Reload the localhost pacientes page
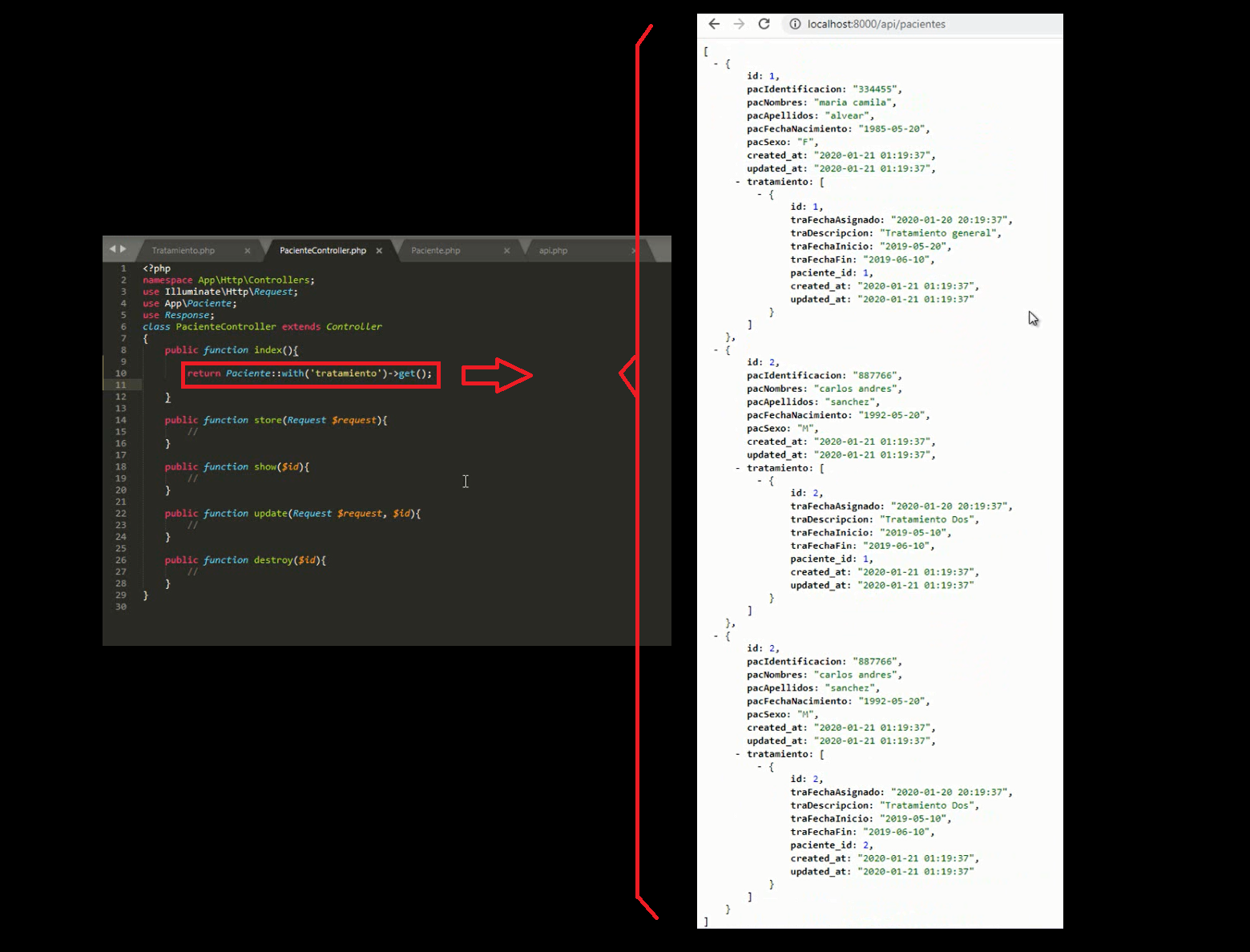1250x952 pixels. tap(764, 24)
